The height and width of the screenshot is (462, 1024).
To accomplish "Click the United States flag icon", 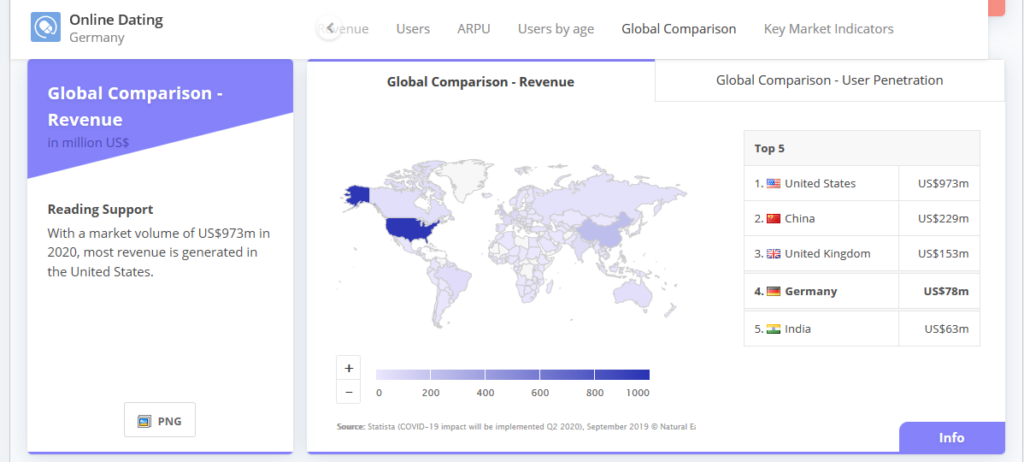I will pyautogui.click(x=773, y=184).
